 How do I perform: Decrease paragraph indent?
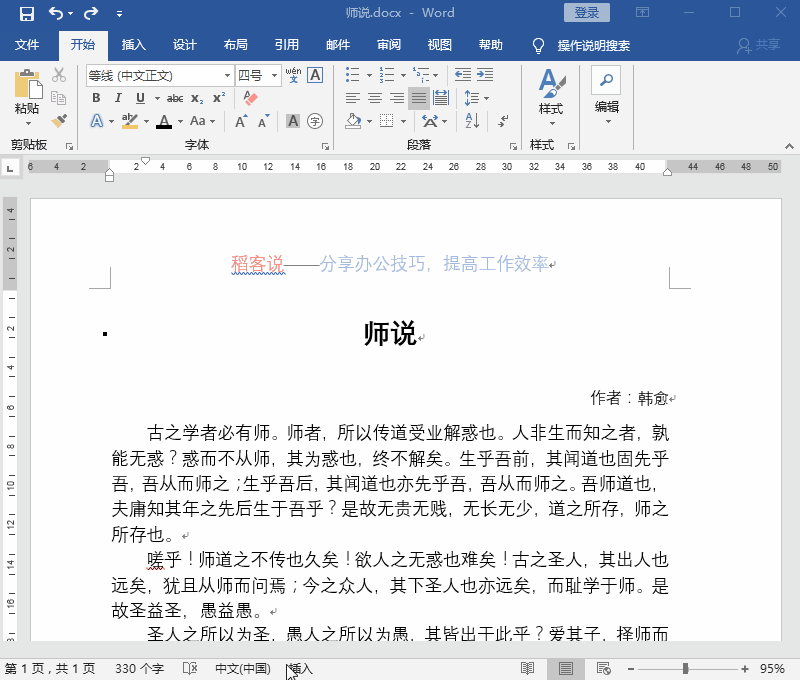click(463, 75)
